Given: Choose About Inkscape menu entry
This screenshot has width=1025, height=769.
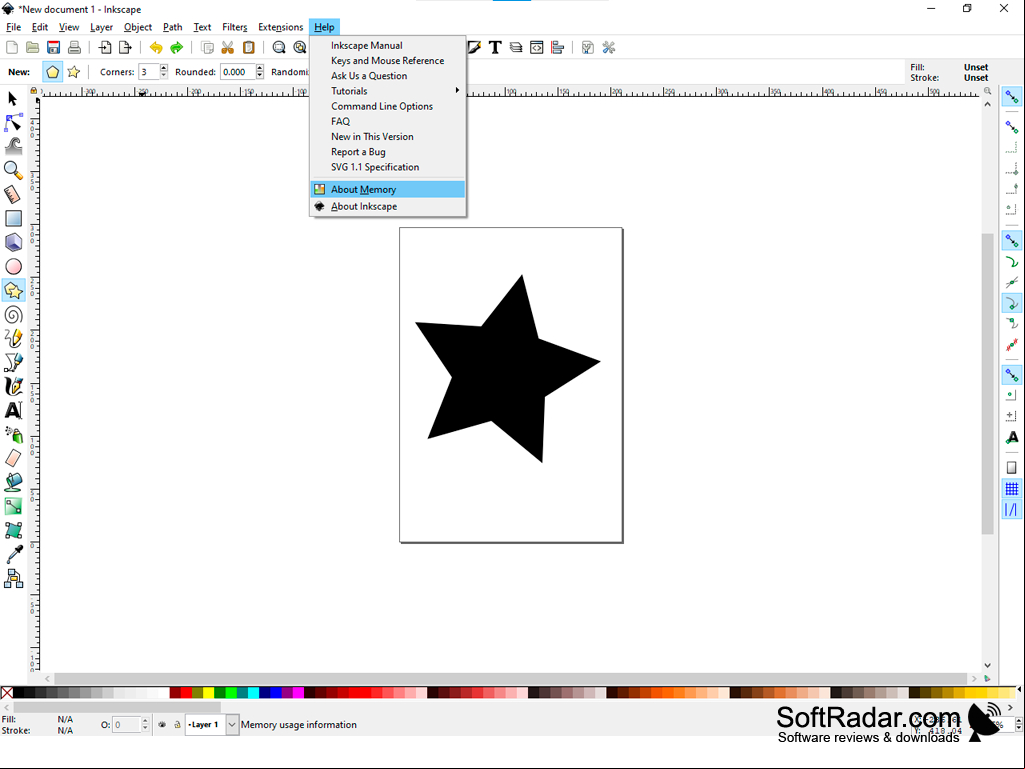Looking at the screenshot, I should click(388, 207).
